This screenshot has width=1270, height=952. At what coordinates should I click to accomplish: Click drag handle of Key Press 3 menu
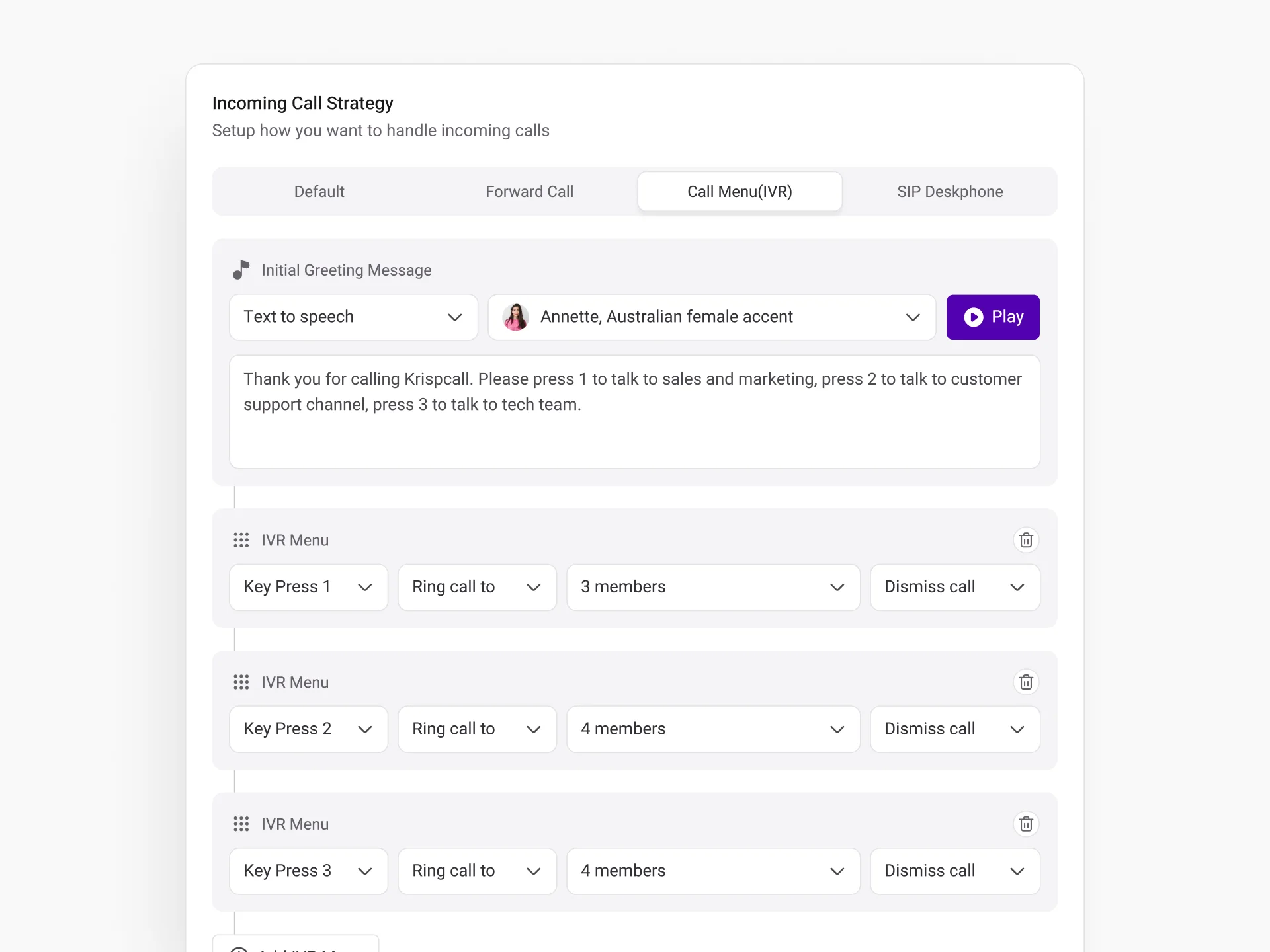click(x=241, y=824)
